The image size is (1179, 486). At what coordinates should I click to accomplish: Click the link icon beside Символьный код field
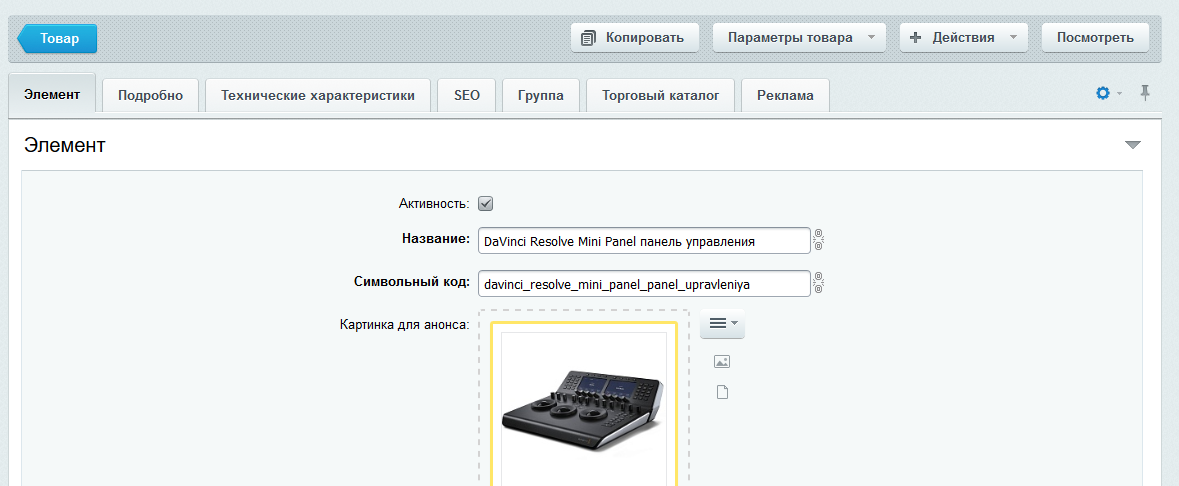click(x=818, y=284)
